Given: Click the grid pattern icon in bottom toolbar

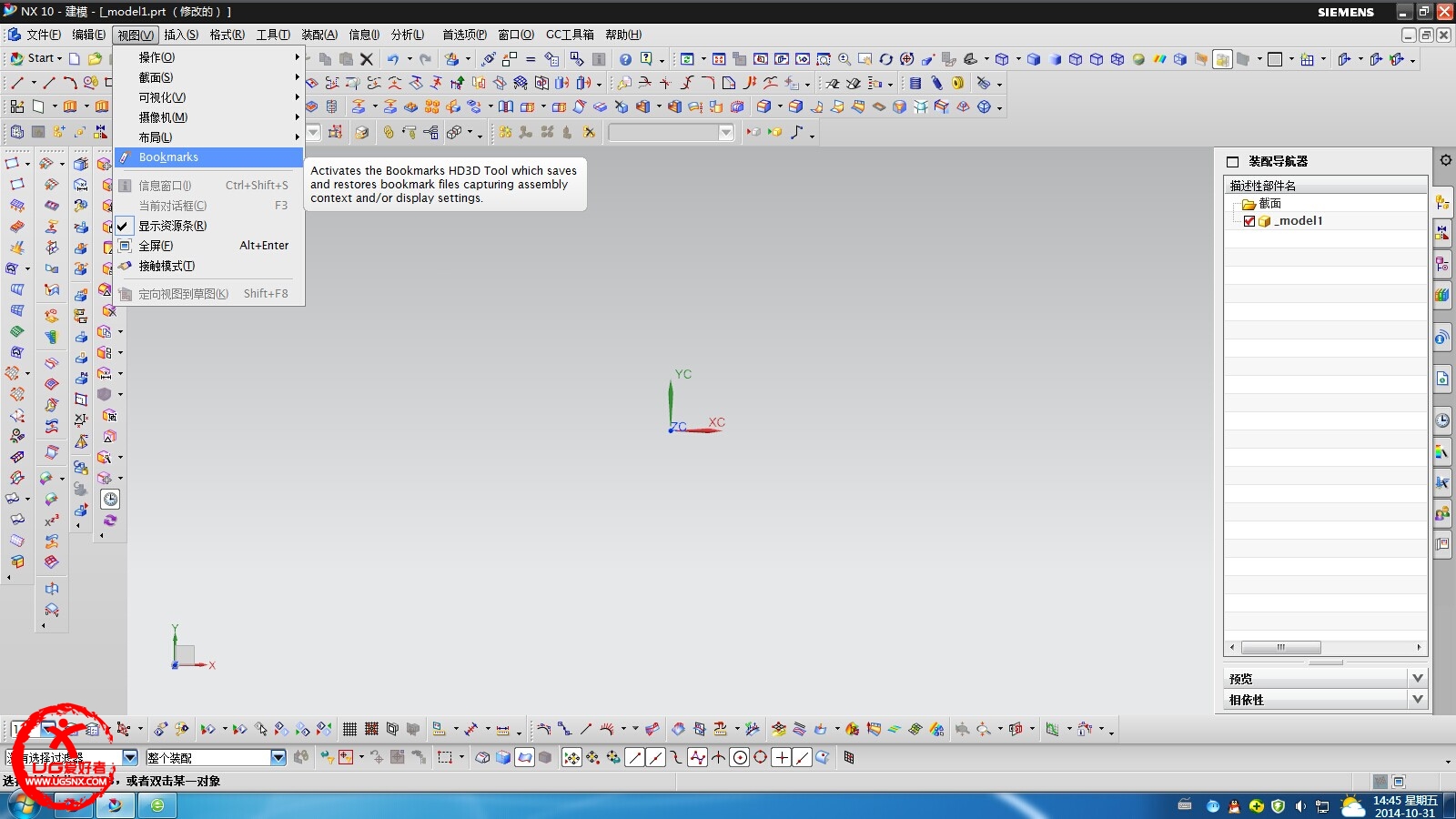Looking at the screenshot, I should [x=349, y=729].
